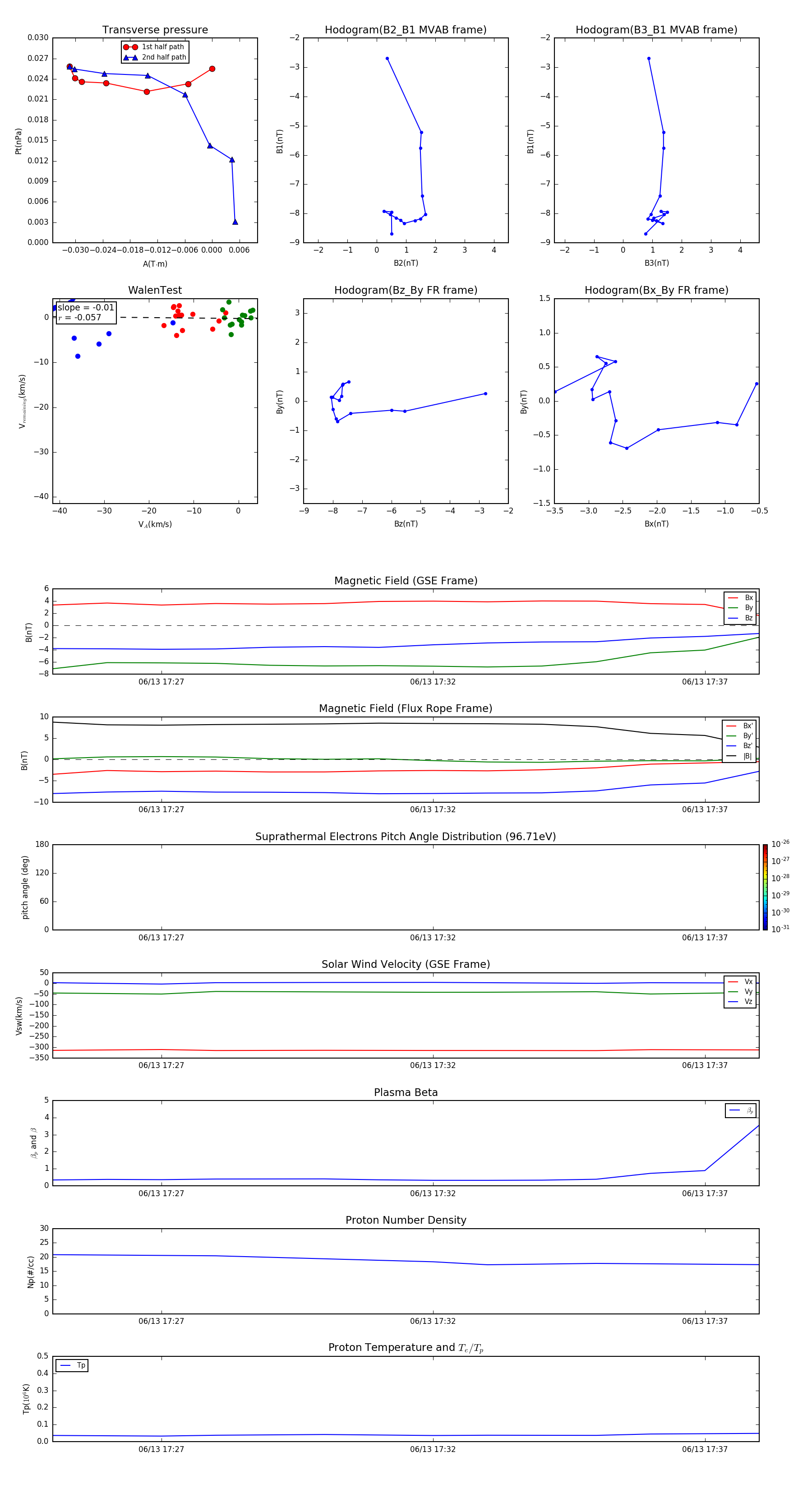Click the "Plasma Beta" plot title
812x1489 pixels.
pos(406,1092)
